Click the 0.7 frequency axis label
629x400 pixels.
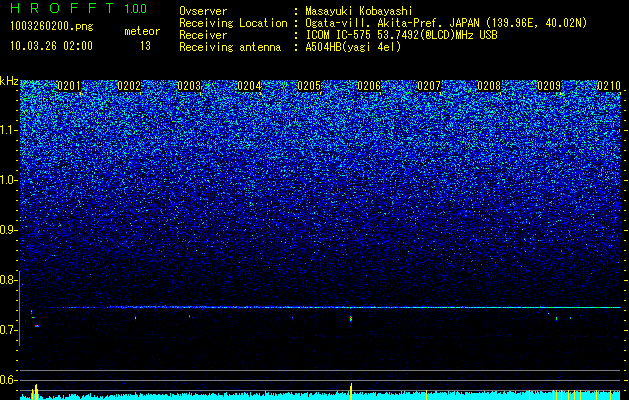click(x=8, y=330)
